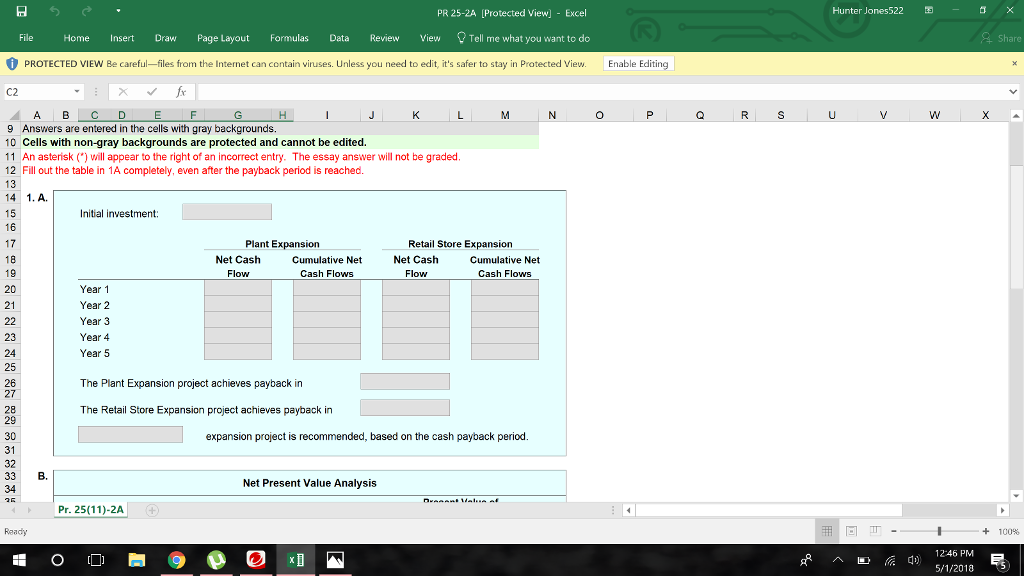Expand the formula bar chevron
Screen dimensions: 1024x576
(x=1013, y=92)
